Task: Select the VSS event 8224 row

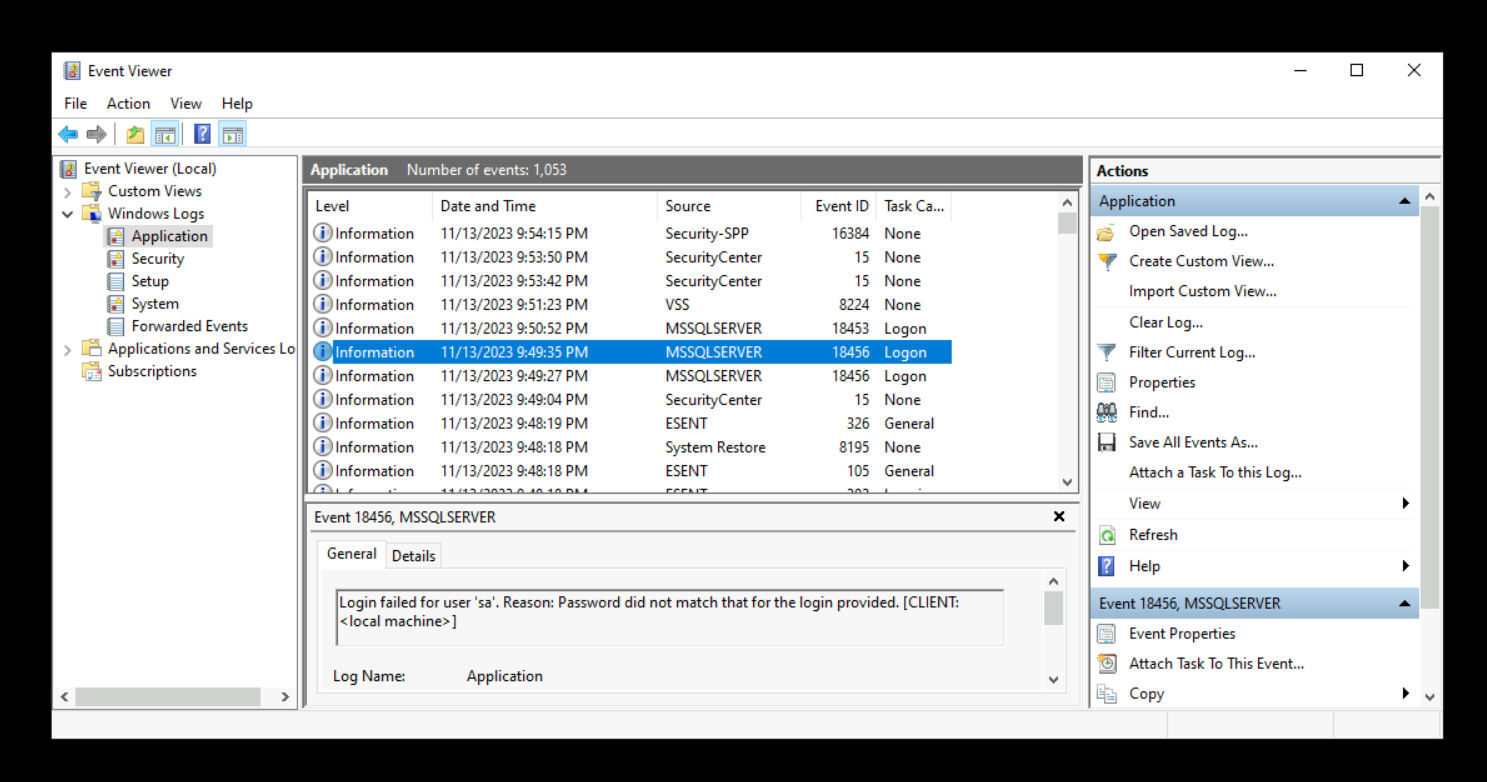Action: 630,305
